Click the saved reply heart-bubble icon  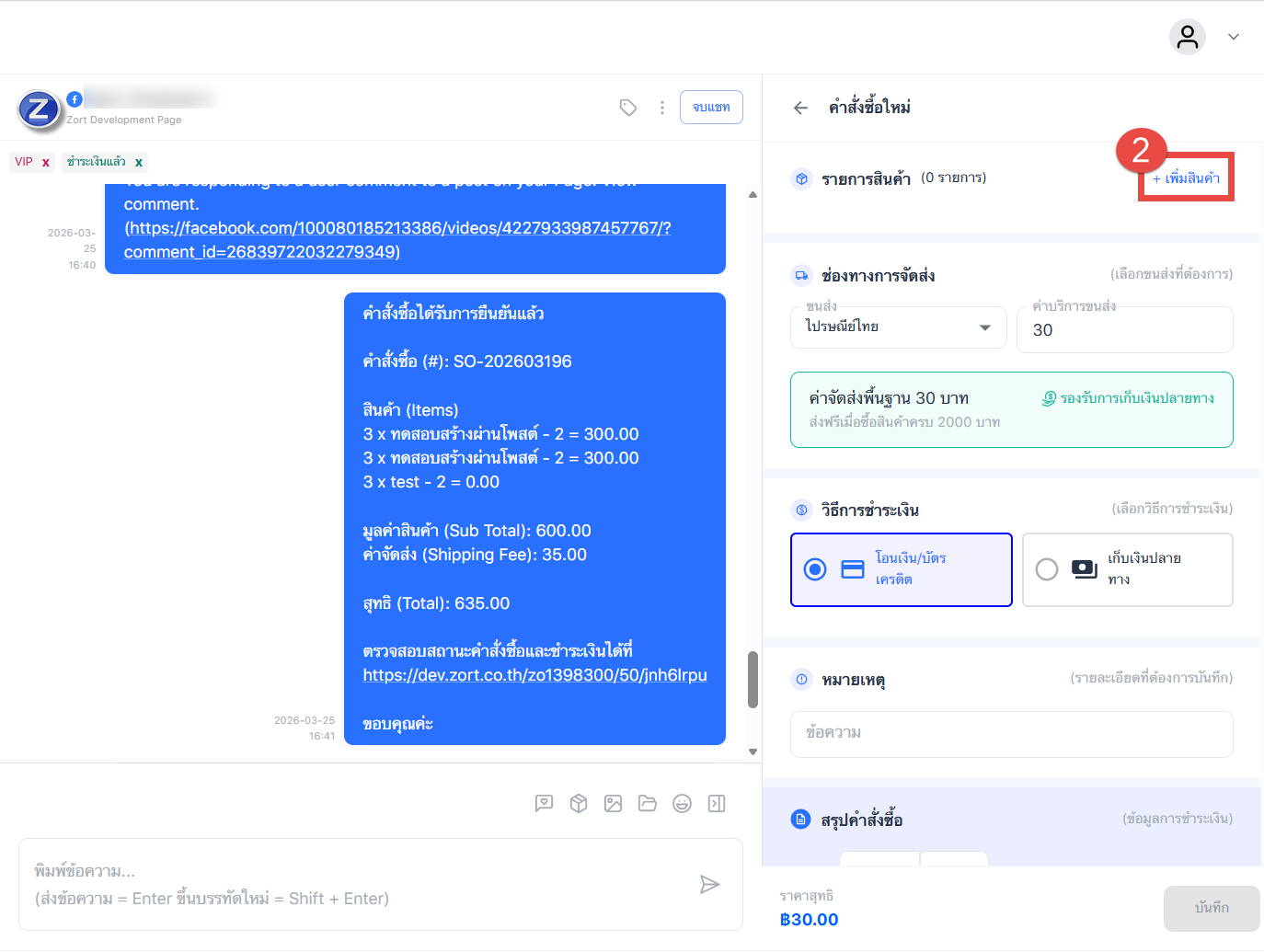[x=544, y=804]
